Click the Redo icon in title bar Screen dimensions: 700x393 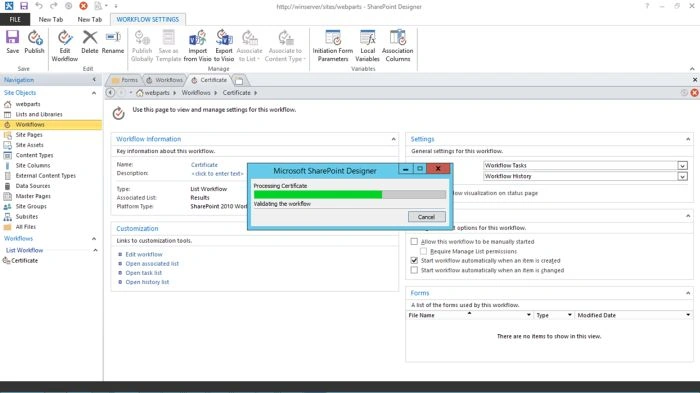pos(54,6)
